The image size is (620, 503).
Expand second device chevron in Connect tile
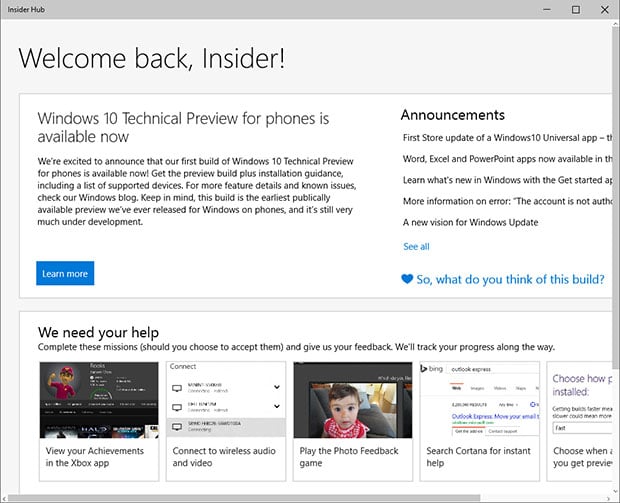pos(275,407)
